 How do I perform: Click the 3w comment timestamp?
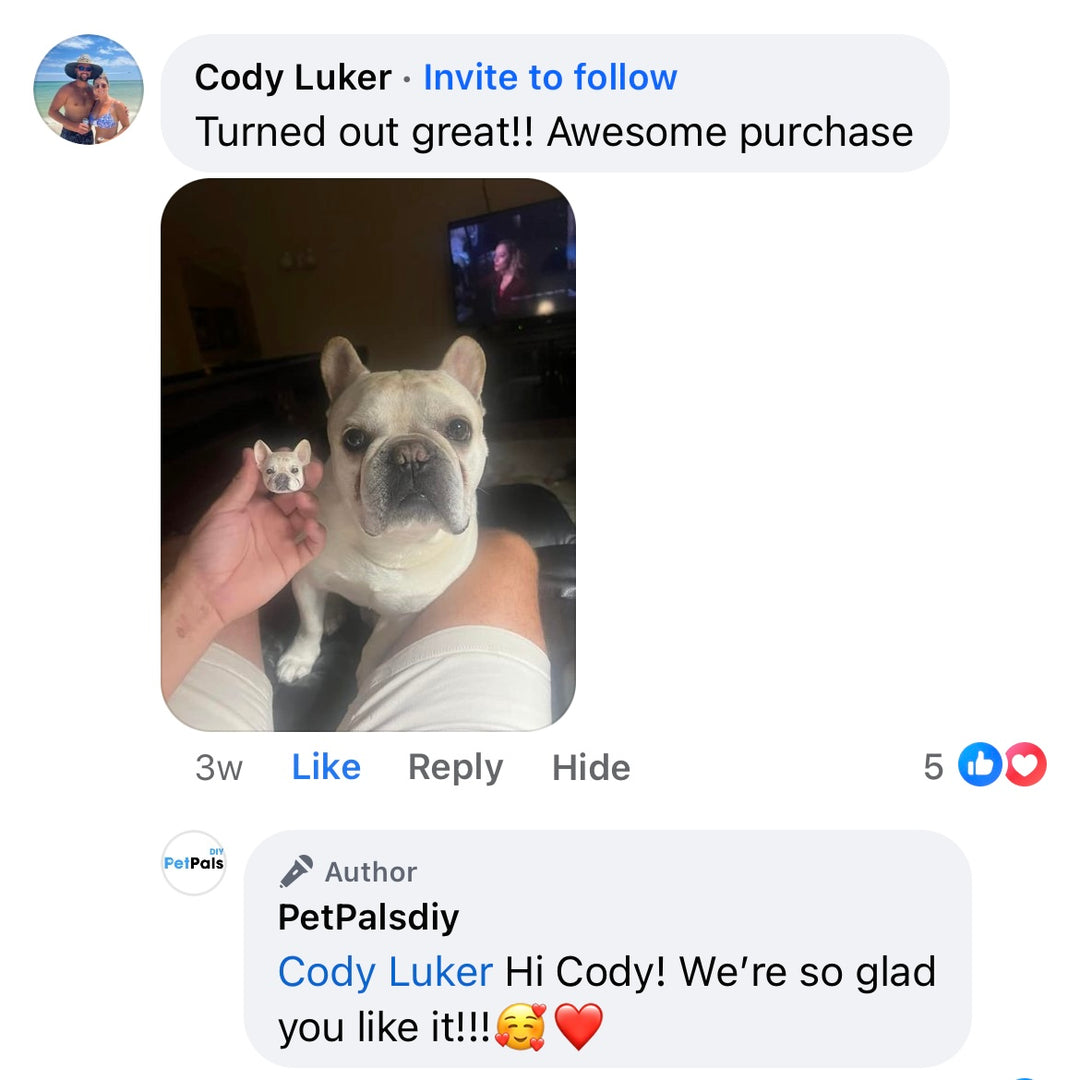coord(218,767)
